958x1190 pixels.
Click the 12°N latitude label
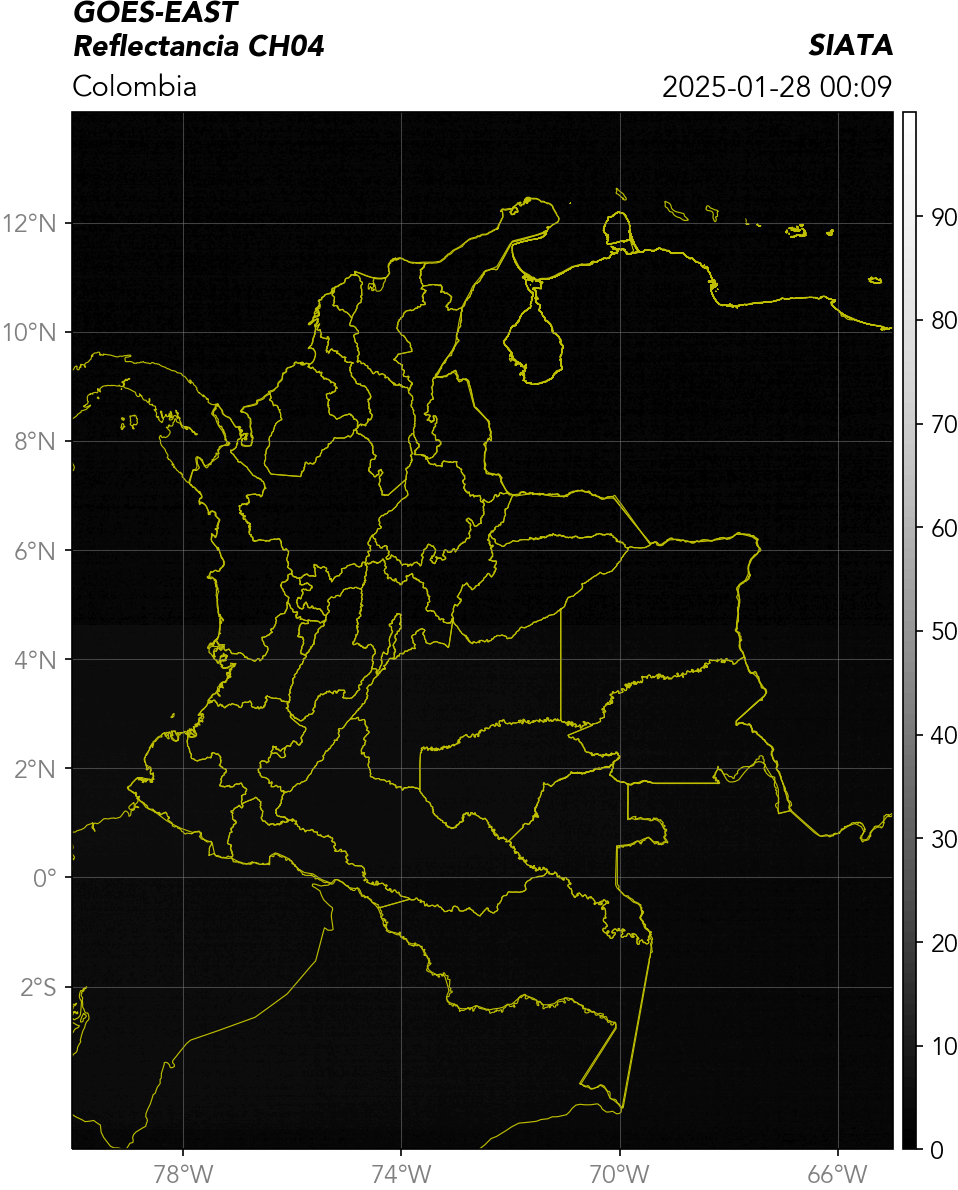[30, 223]
